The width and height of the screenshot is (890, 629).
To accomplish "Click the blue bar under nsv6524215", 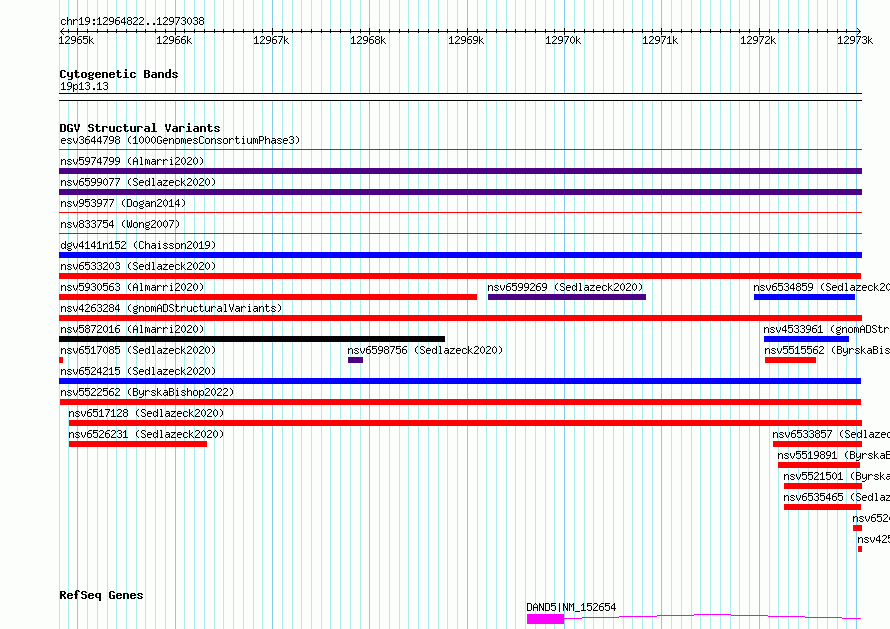I will click(460, 381).
